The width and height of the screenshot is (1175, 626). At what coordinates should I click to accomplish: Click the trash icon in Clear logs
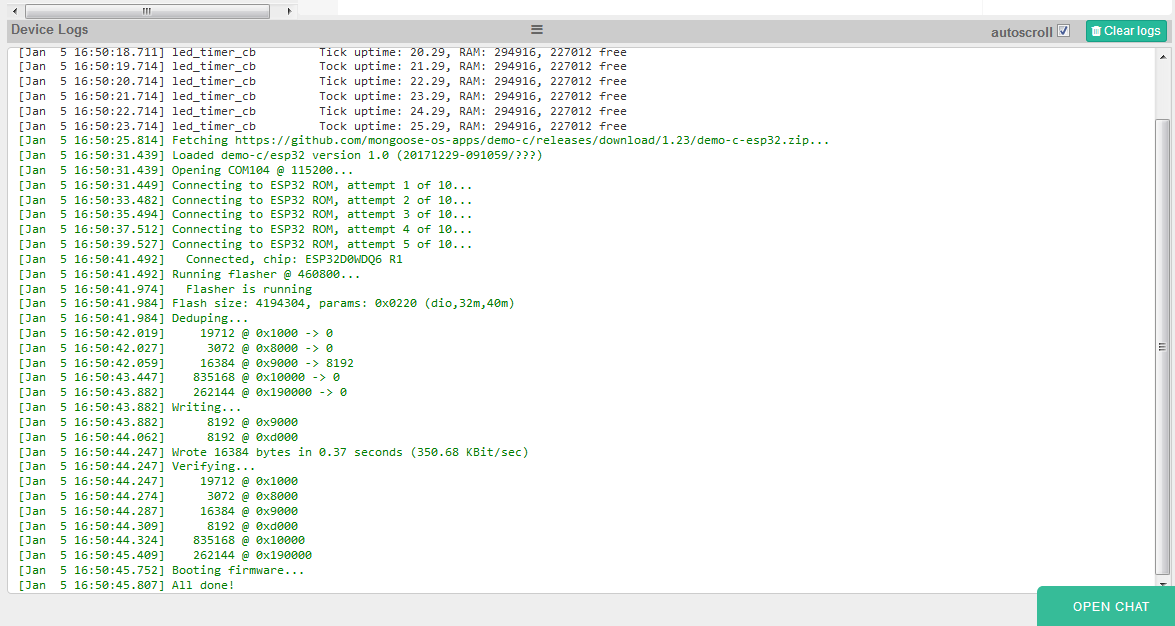pos(1096,31)
